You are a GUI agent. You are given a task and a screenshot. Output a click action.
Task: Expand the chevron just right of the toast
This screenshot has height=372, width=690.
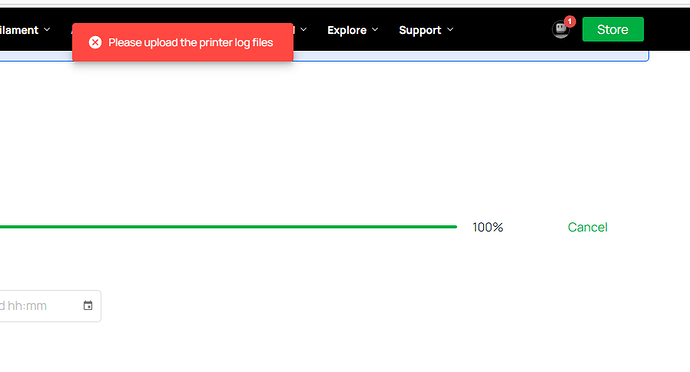pos(303,29)
